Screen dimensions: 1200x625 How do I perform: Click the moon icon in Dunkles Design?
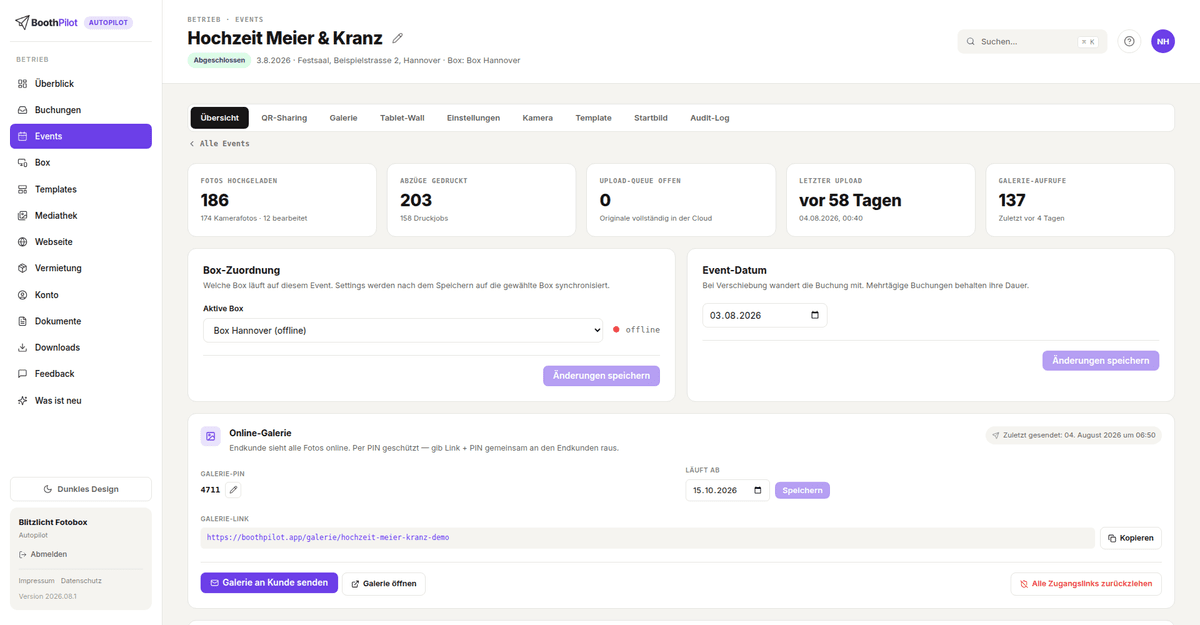pyautogui.click(x=48, y=489)
